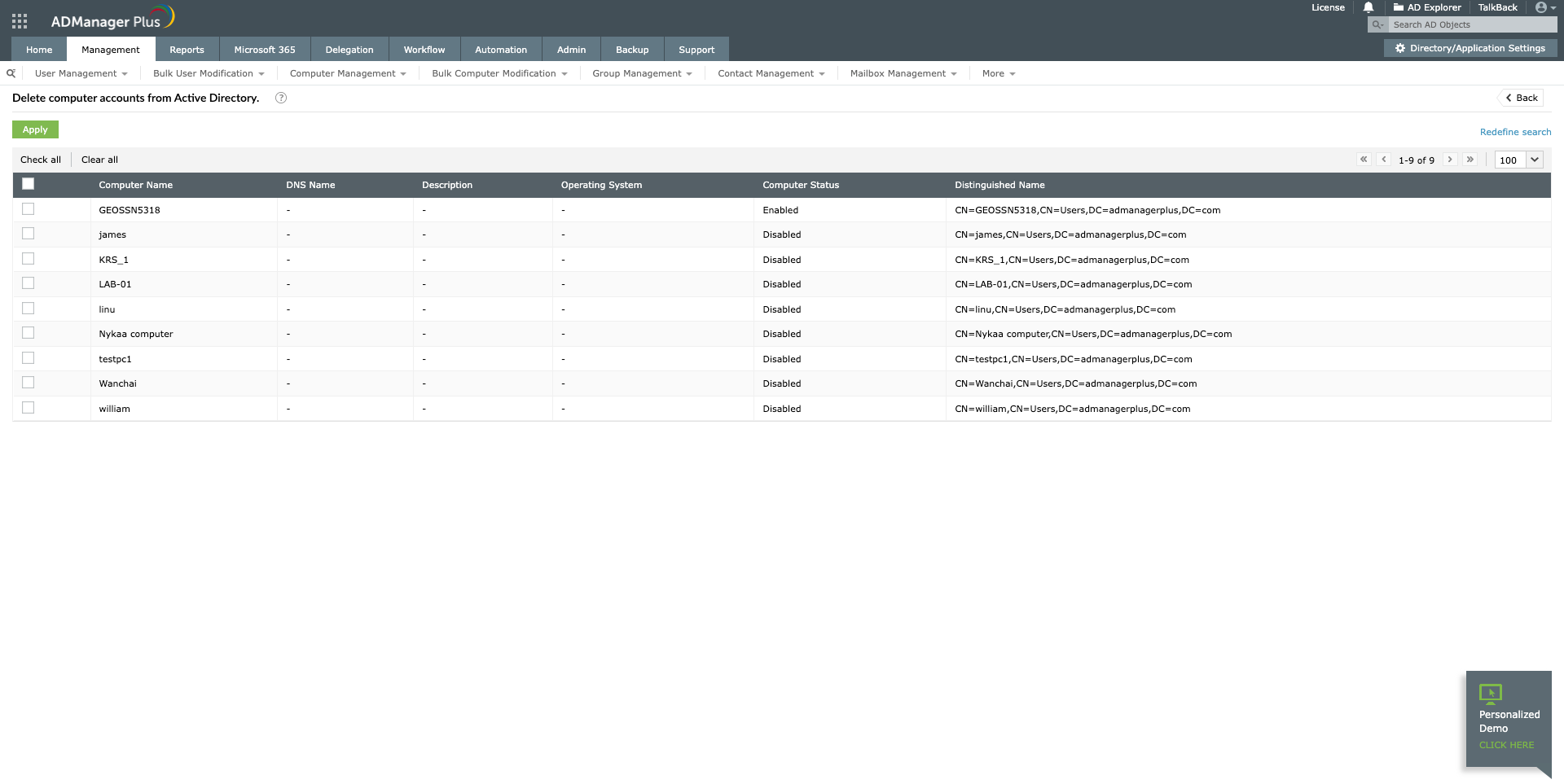This screenshot has height=784, width=1564.
Task: Check the james row checkbox
Action: [28, 234]
